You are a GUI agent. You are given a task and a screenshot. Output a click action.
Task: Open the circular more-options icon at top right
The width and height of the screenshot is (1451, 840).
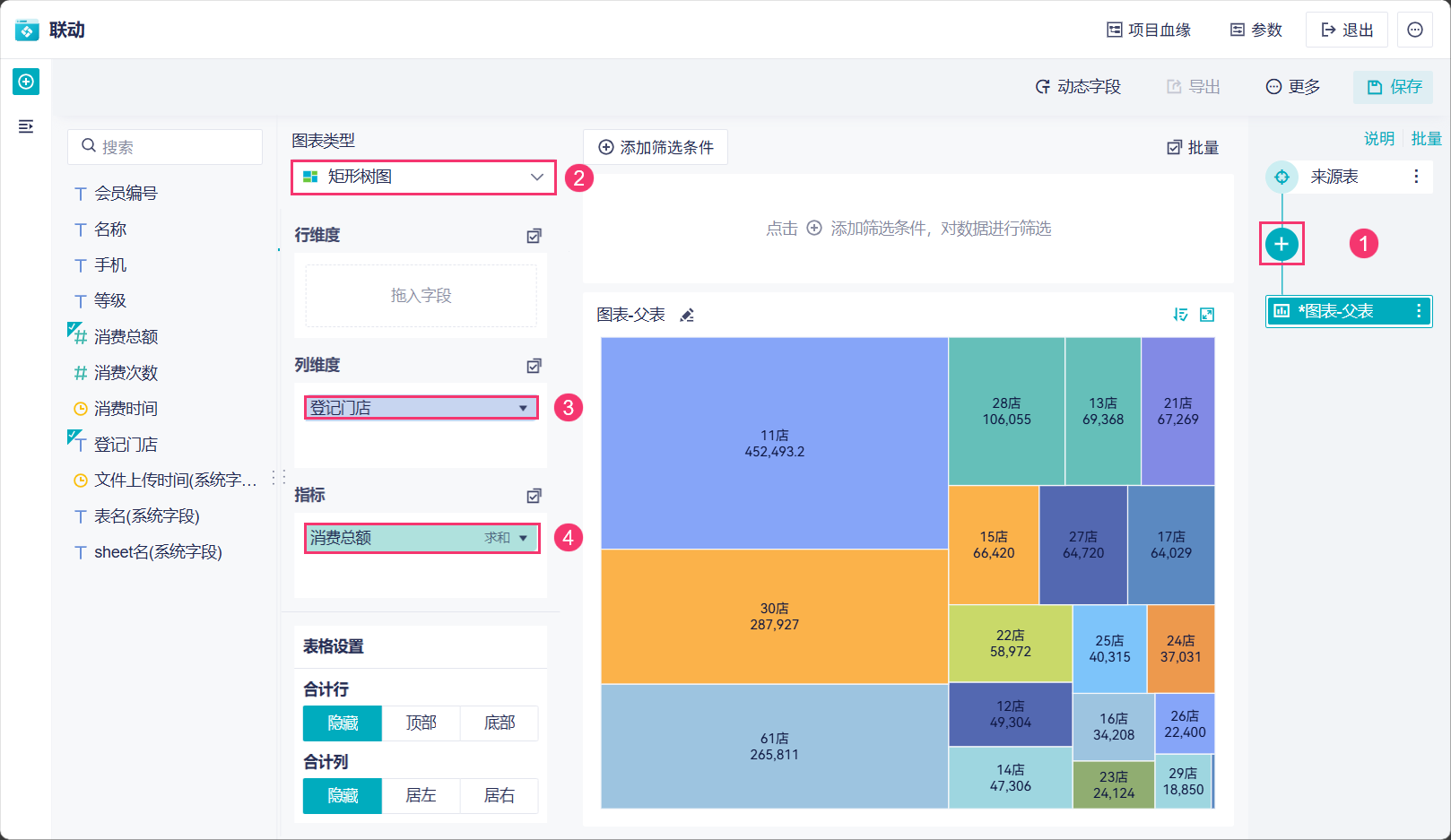coord(1415,30)
